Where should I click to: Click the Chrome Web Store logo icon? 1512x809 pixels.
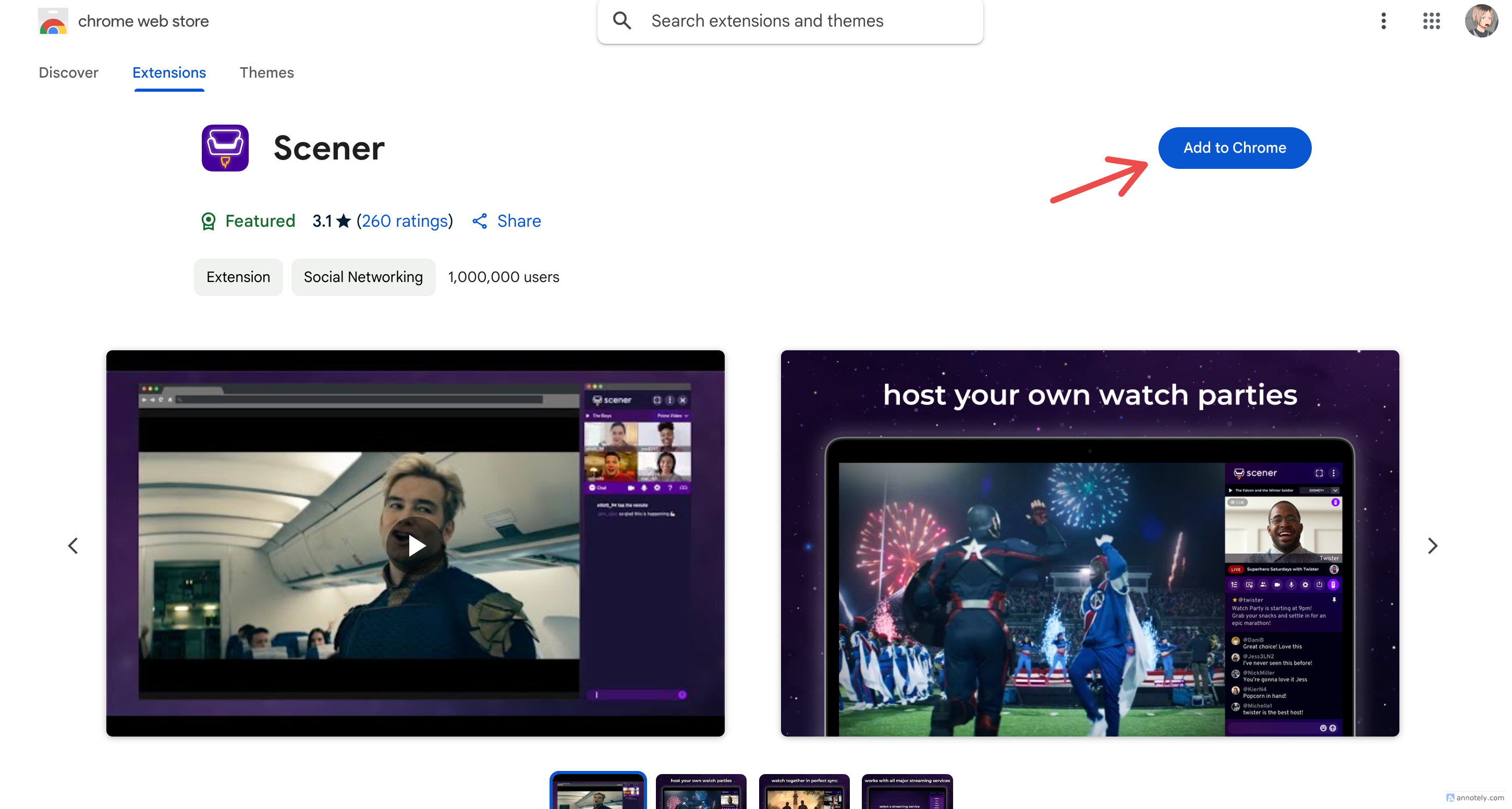(52, 20)
